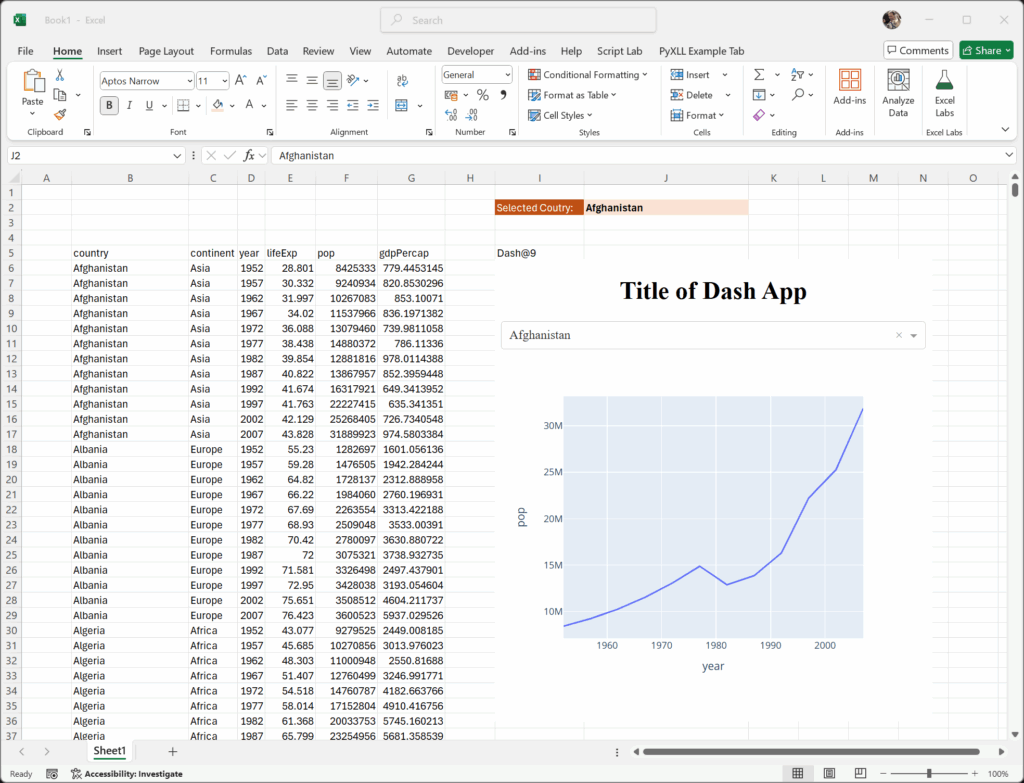Viewport: 1024px width, 783px height.
Task: Click the Wrap Text icon
Action: 402,80
